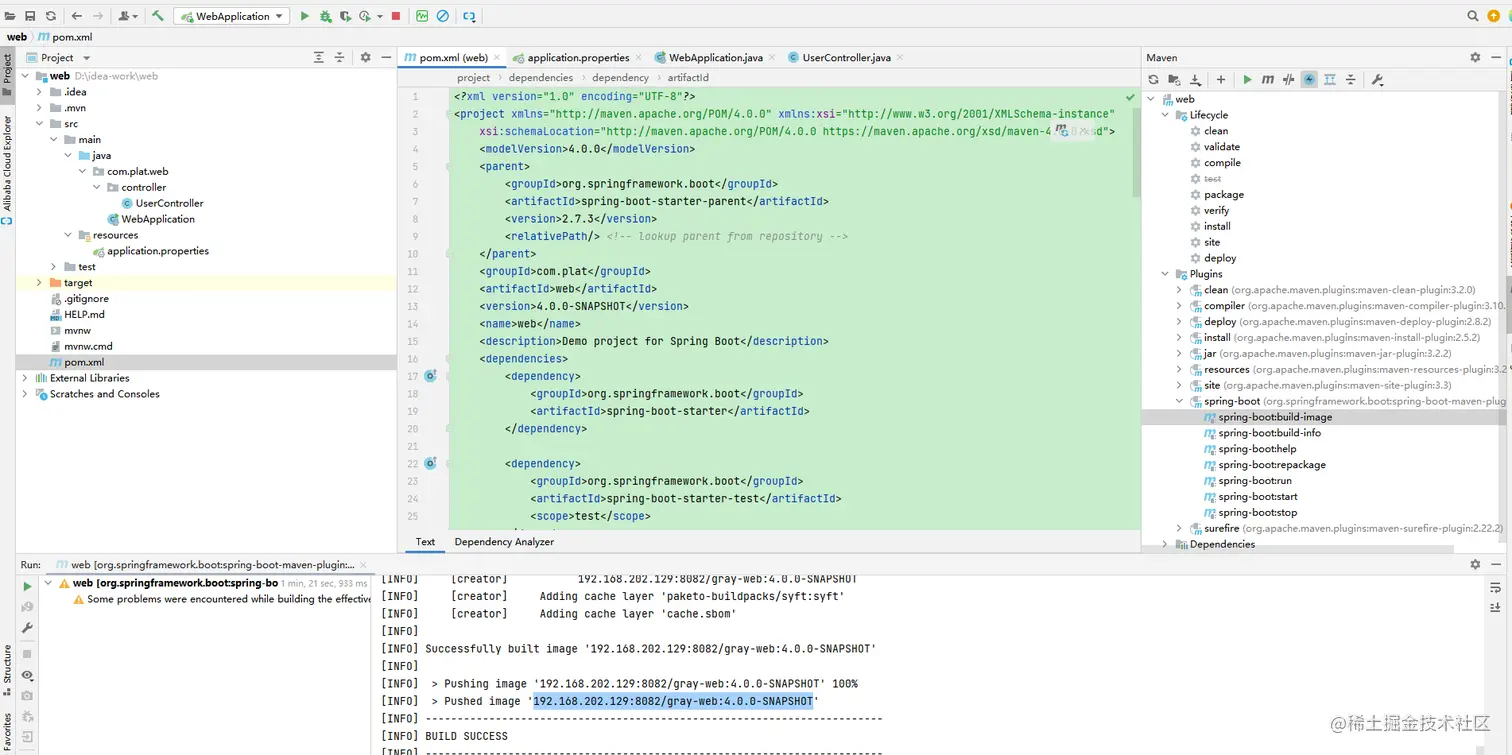Rerun Maven build in Run panel

27,587
